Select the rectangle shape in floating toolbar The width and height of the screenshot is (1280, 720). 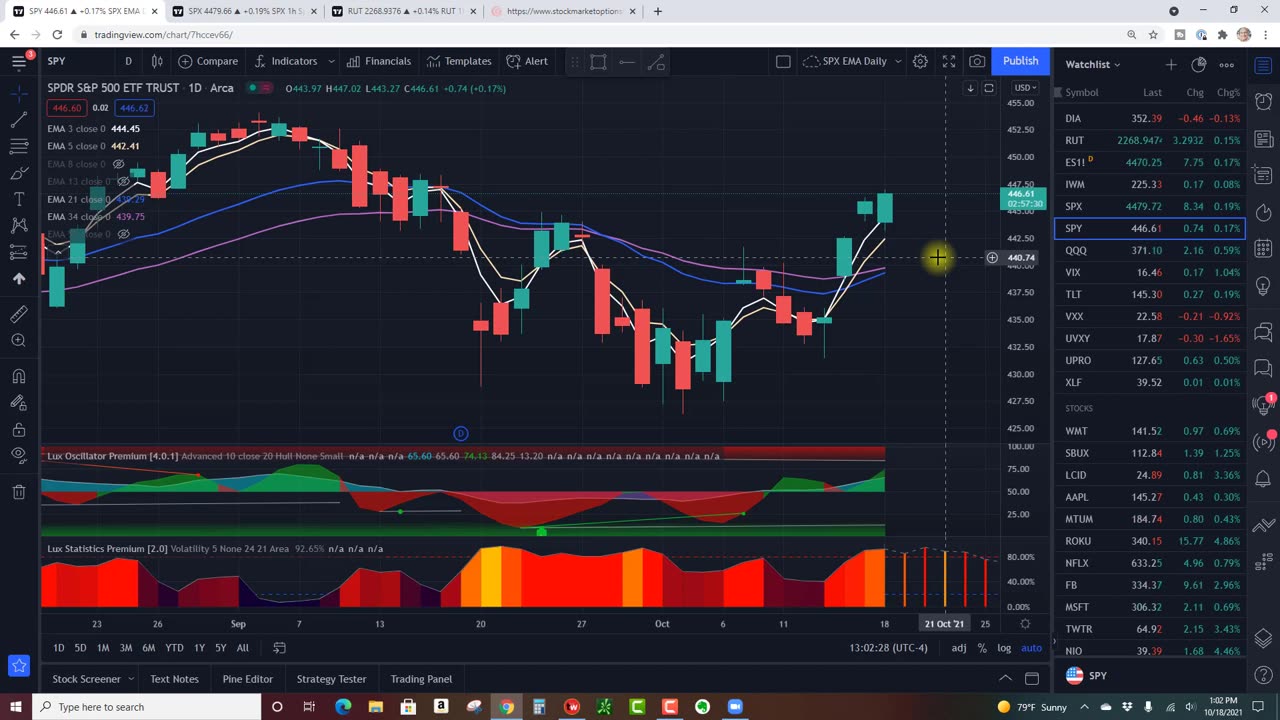tap(598, 62)
